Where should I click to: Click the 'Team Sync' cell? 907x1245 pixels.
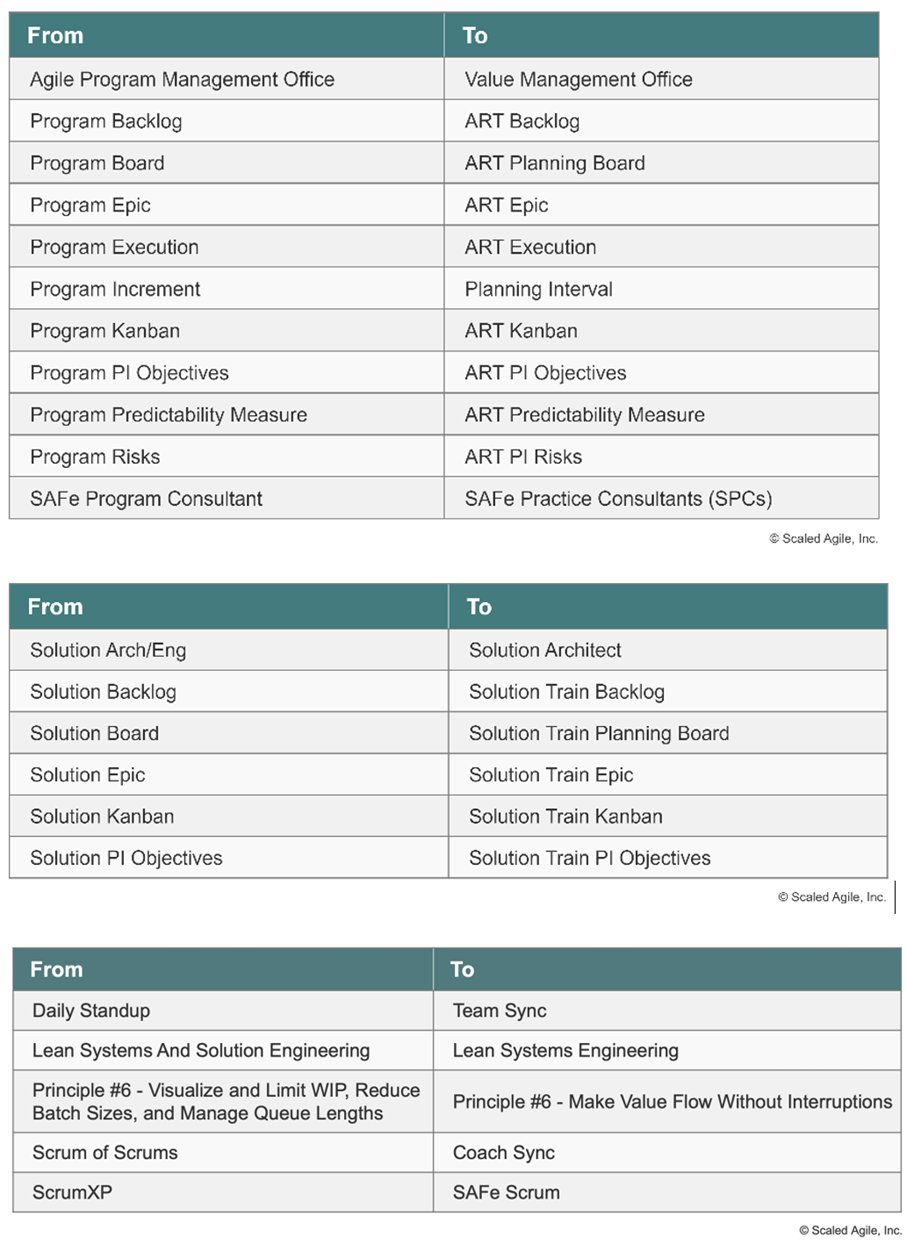coord(667,1011)
